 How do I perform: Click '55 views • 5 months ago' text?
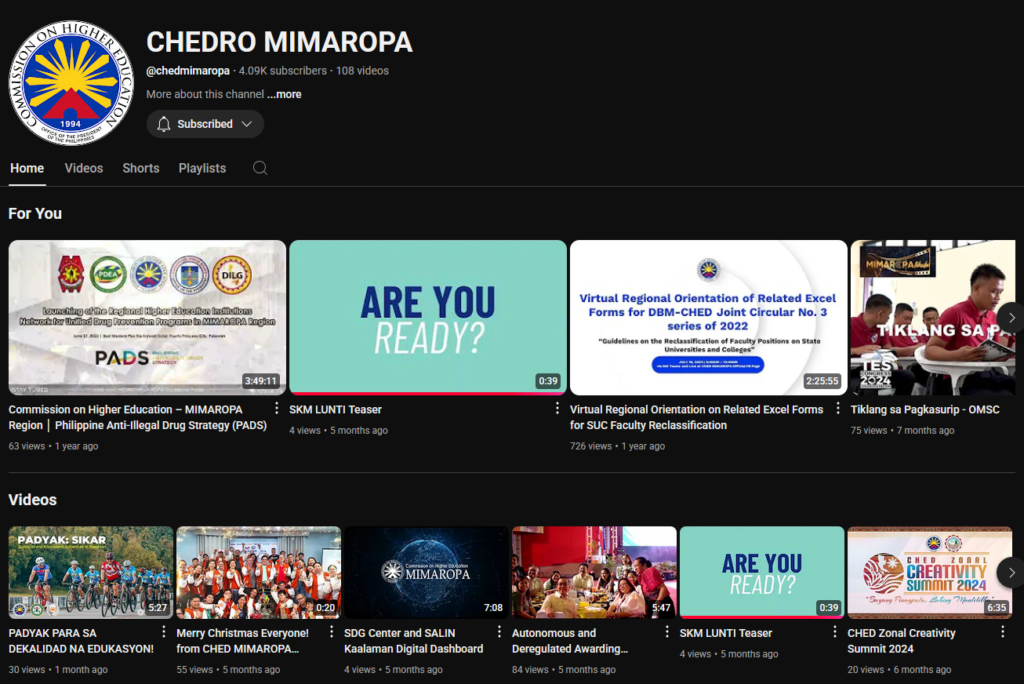(228, 670)
